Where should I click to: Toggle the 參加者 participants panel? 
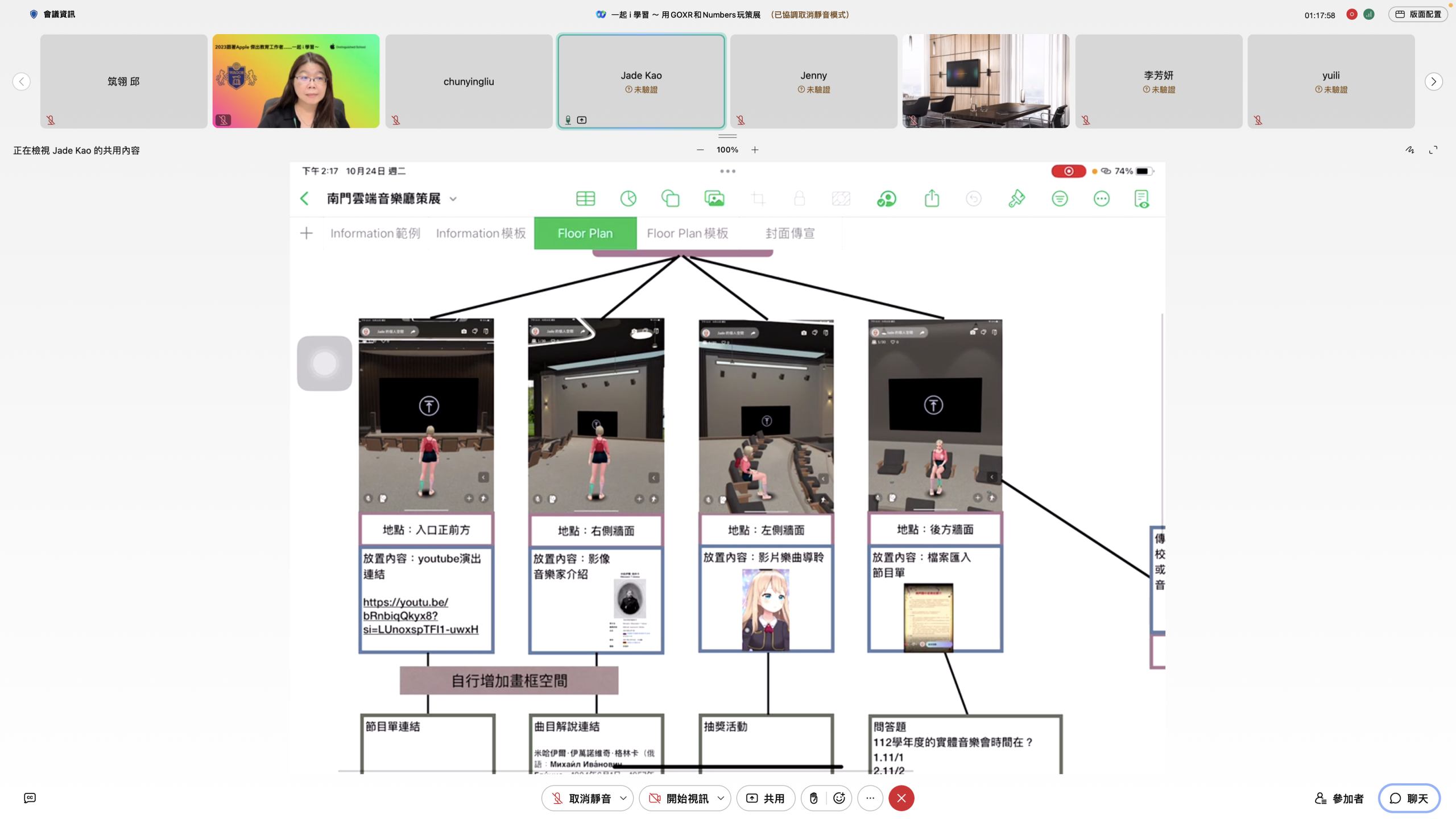coord(1339,798)
